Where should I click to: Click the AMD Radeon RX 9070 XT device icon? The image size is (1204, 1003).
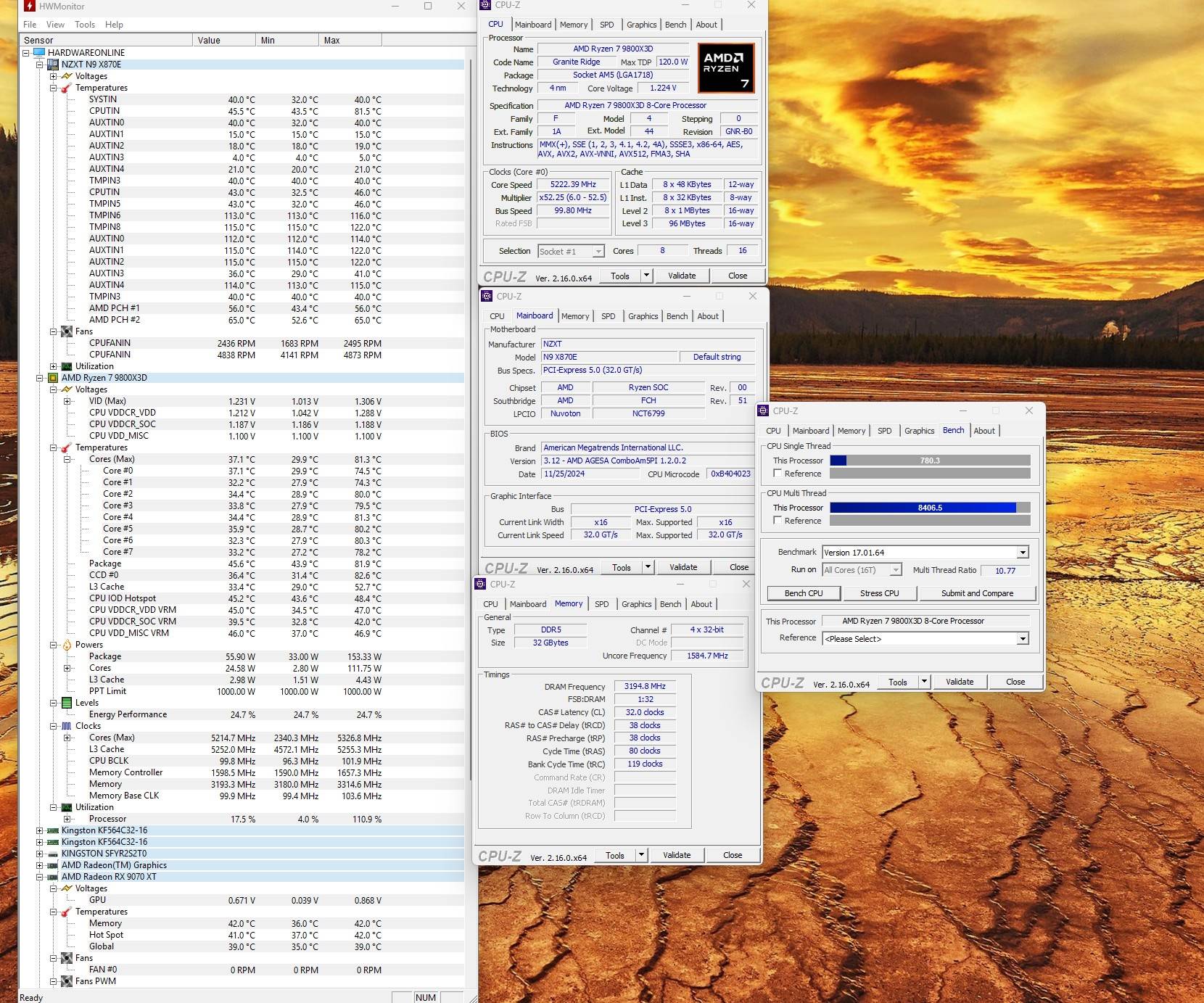(53, 877)
